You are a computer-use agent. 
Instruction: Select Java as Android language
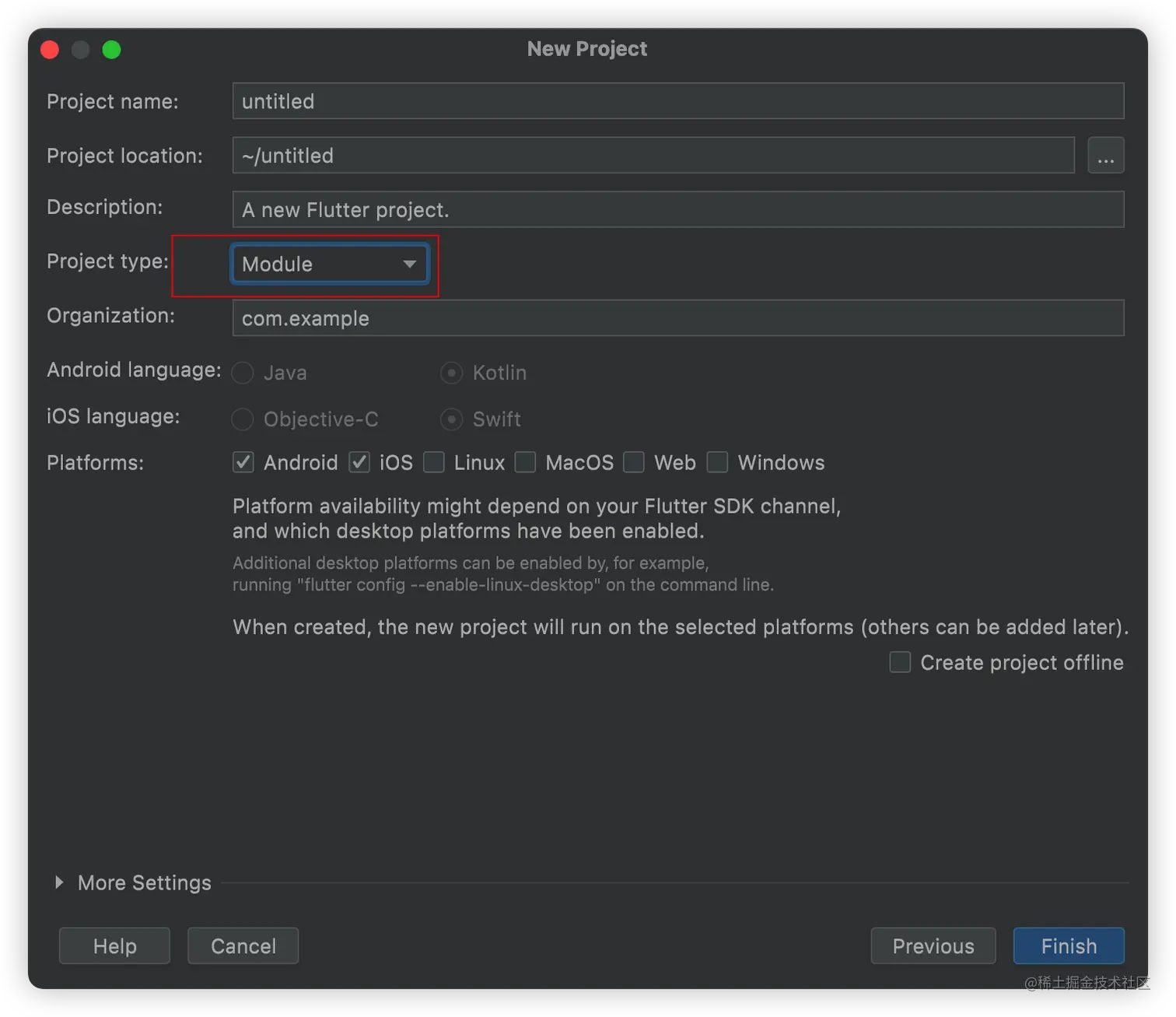tap(243, 373)
